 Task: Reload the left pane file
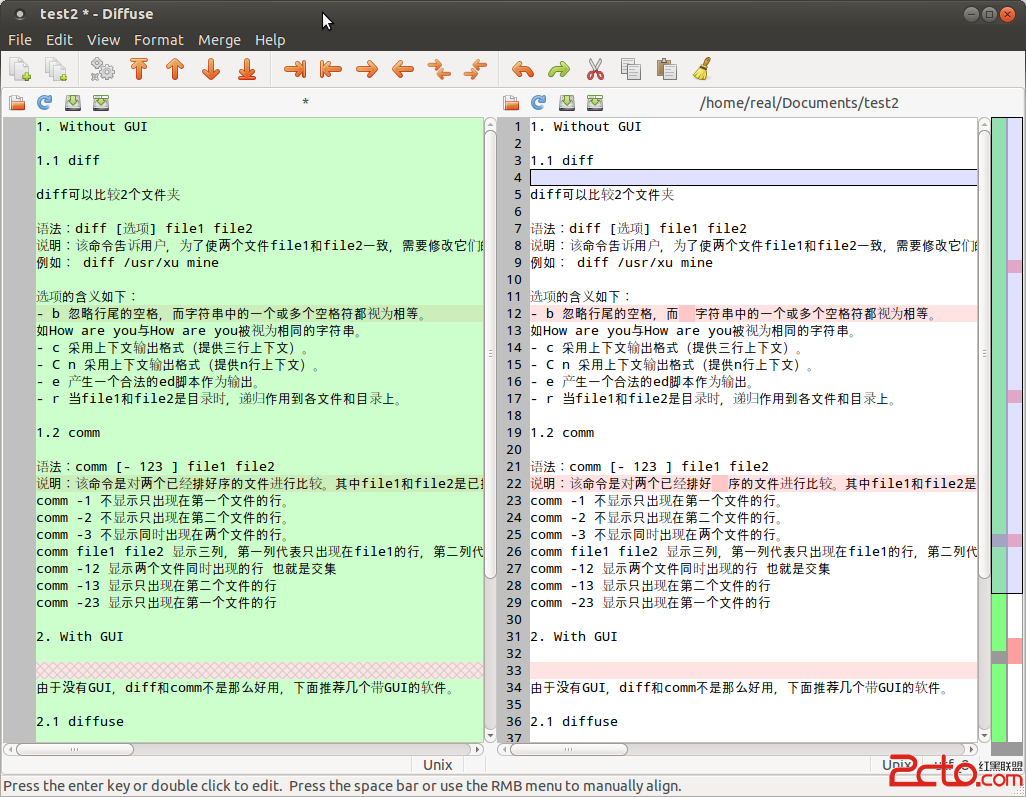[44, 103]
